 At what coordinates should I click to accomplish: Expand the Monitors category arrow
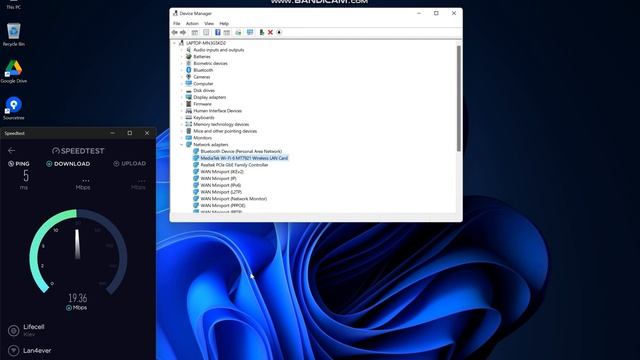pyautogui.click(x=182, y=138)
